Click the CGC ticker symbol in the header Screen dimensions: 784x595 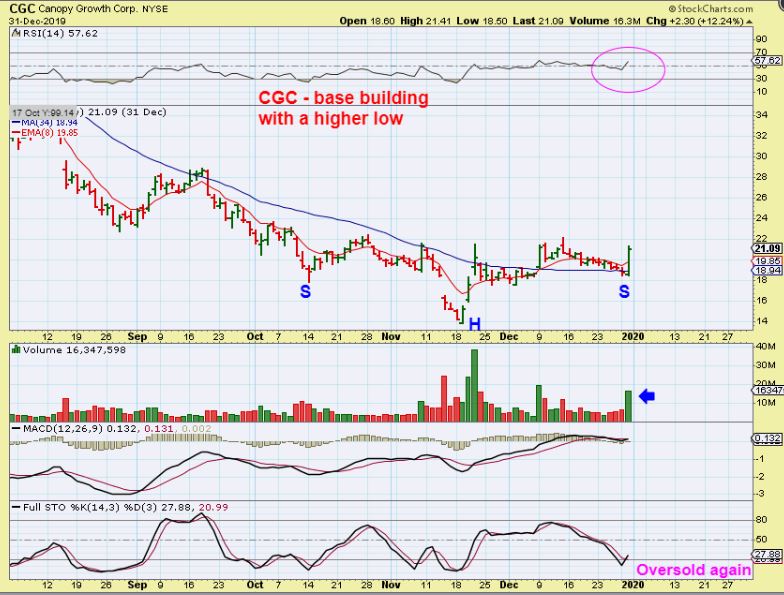[22, 8]
